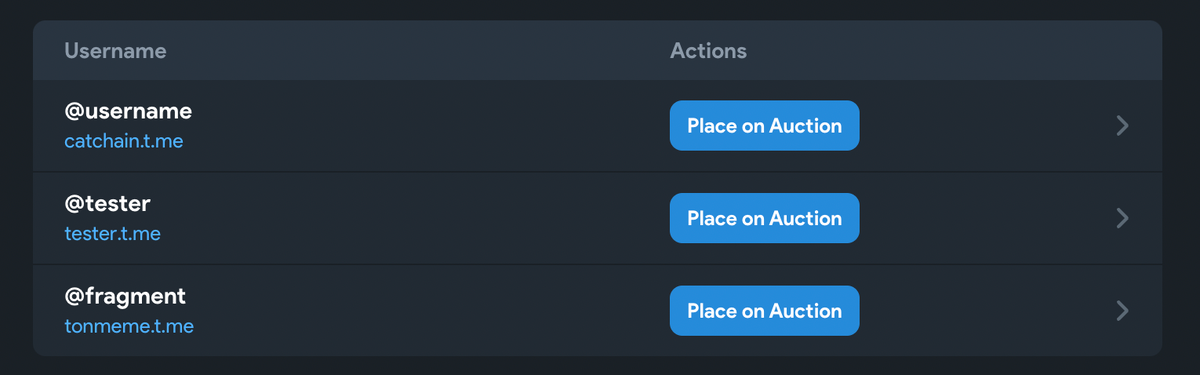Open the tonmeme.t.me link
The height and width of the screenshot is (375, 1200).
point(129,326)
